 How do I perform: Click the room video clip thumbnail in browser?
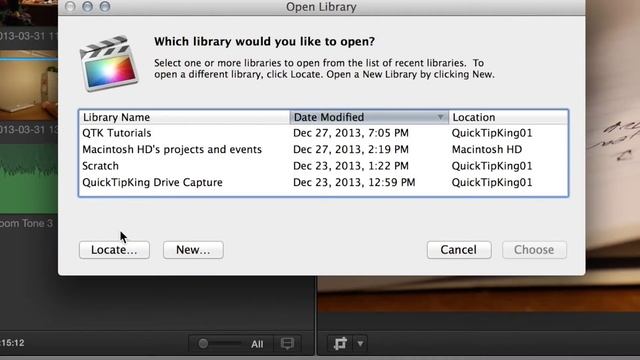point(29,86)
